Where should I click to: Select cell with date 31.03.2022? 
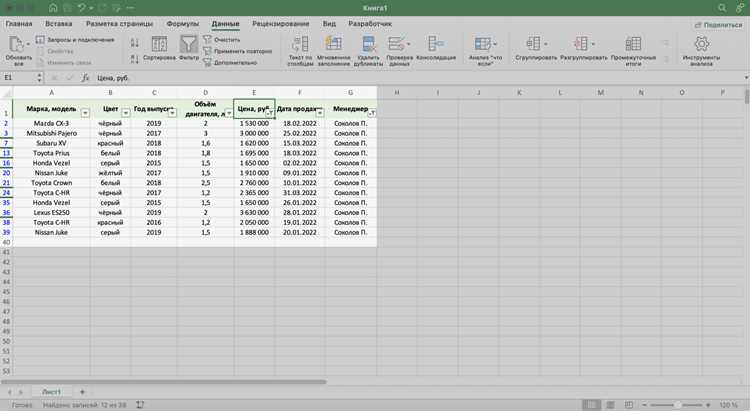[299, 192]
